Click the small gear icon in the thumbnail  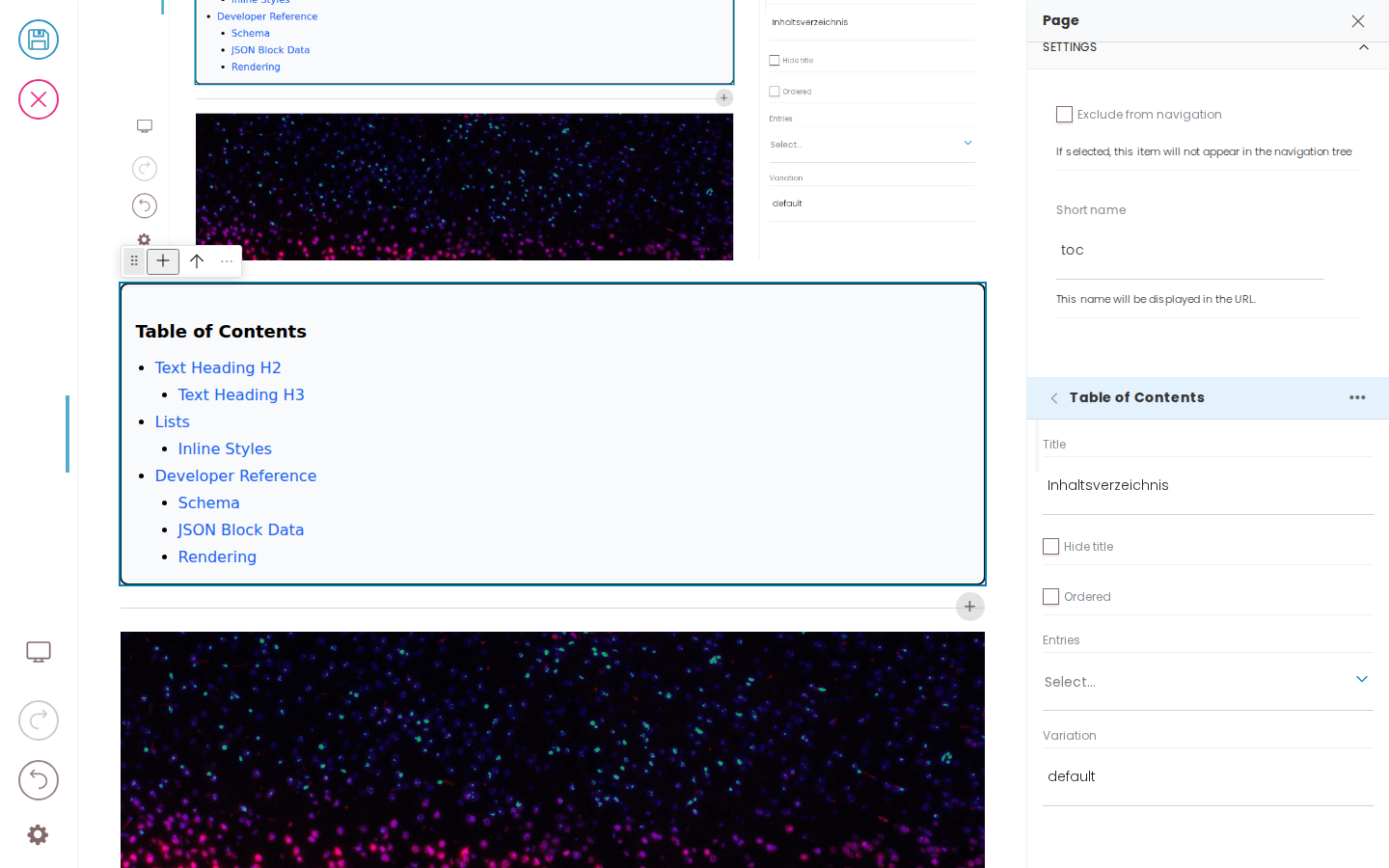tap(144, 239)
